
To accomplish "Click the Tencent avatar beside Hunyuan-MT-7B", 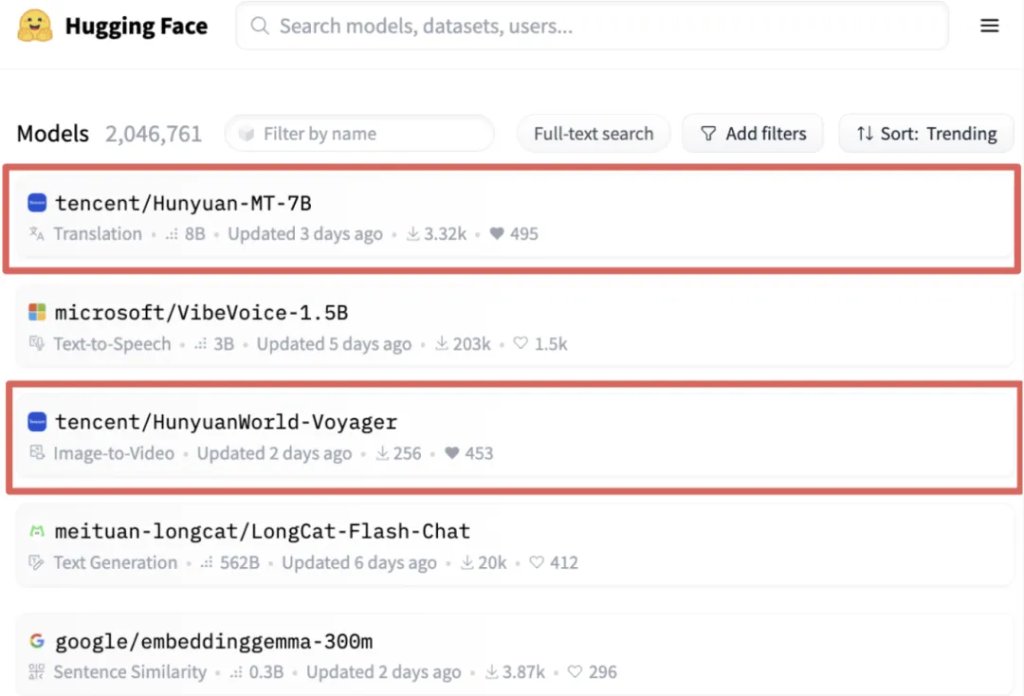I will tap(37, 203).
